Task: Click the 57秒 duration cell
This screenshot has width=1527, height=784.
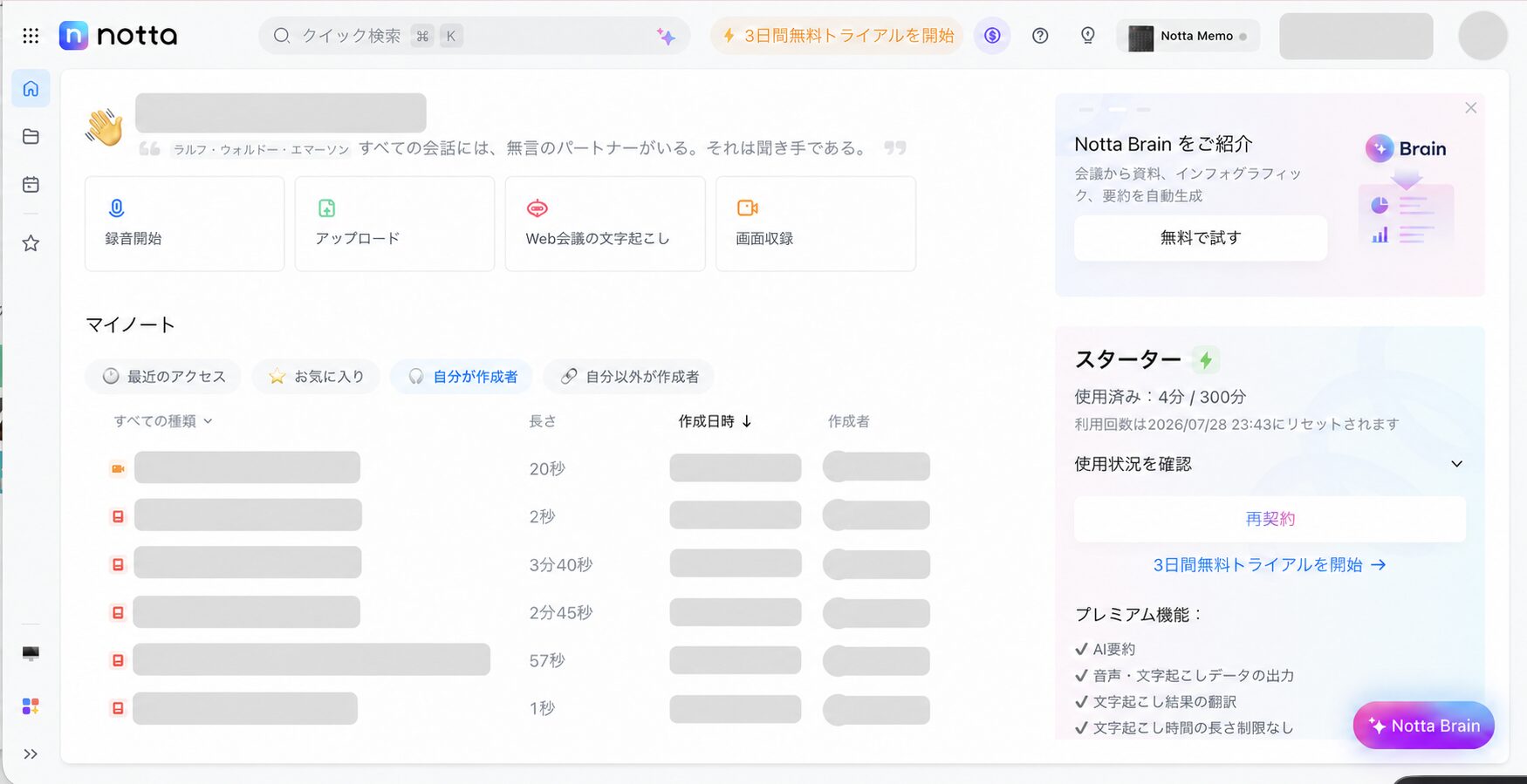Action: point(547,661)
